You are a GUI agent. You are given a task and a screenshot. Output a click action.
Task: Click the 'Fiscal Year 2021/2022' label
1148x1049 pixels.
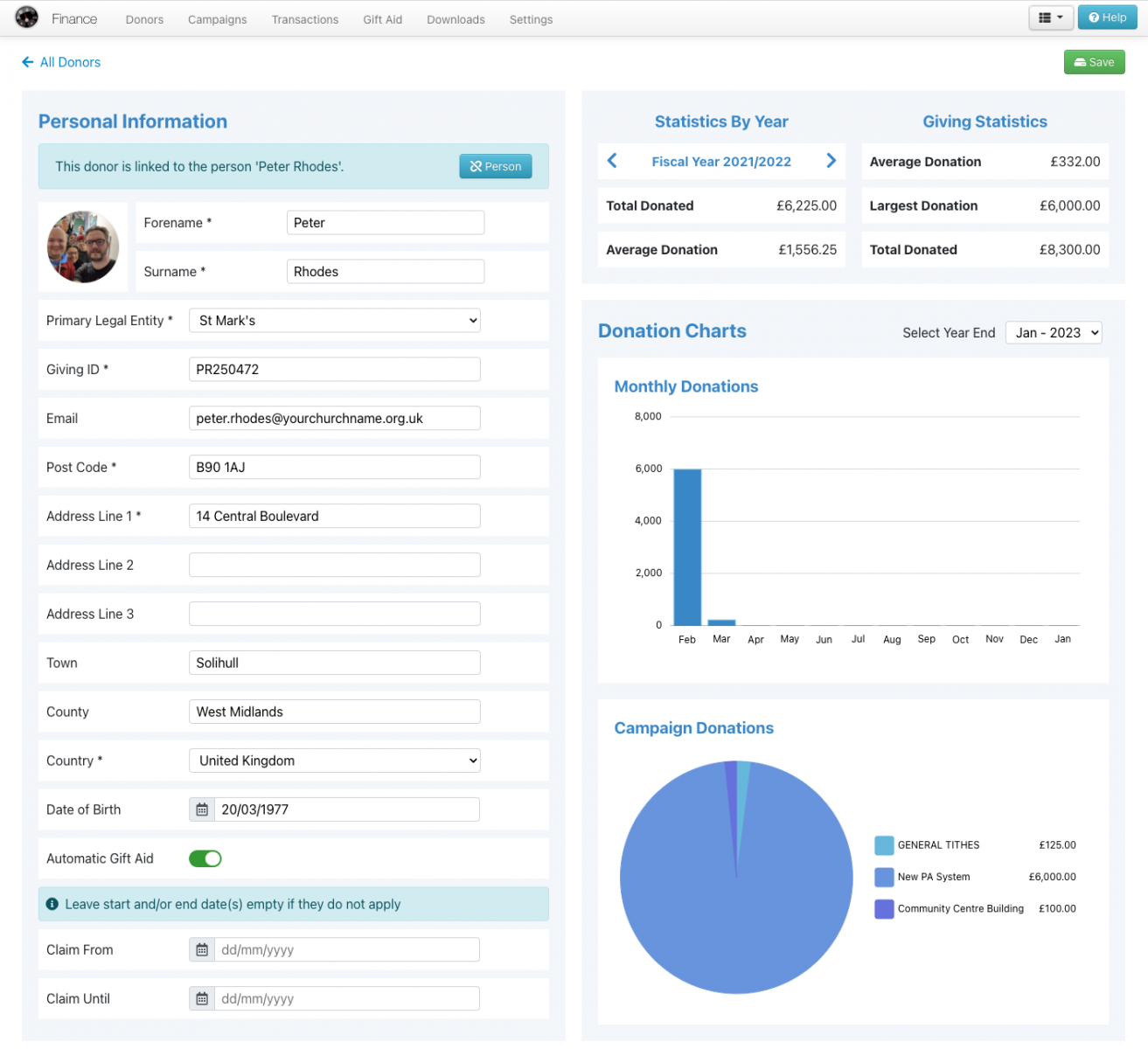point(721,162)
